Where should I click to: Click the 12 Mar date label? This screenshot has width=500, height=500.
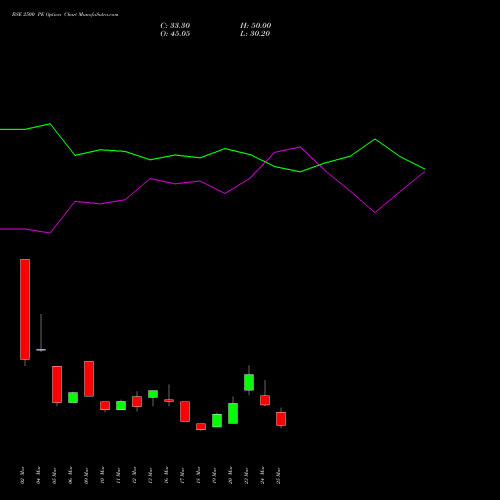point(134,475)
